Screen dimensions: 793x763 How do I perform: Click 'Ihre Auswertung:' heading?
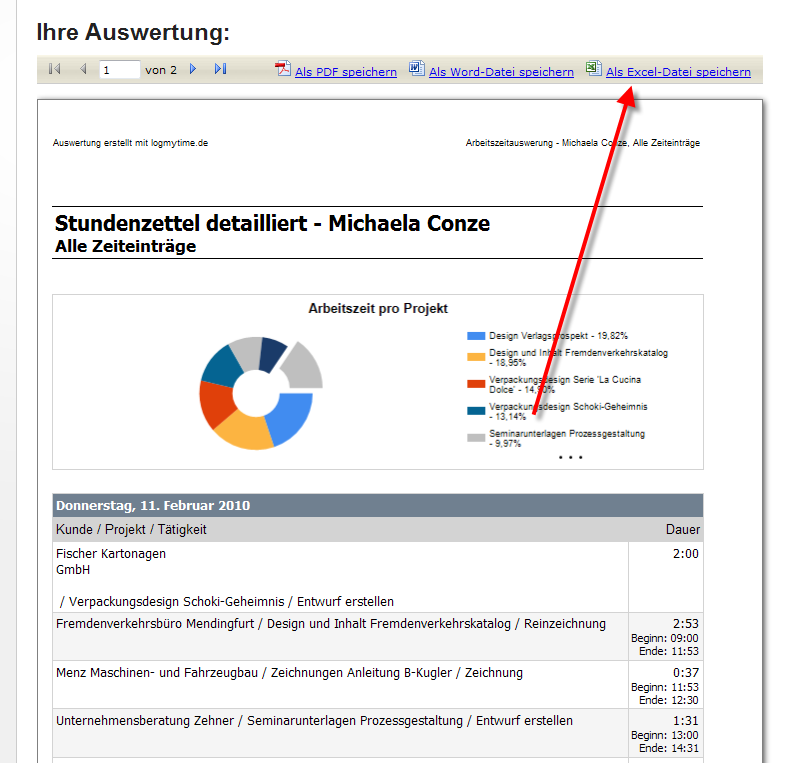point(133,32)
